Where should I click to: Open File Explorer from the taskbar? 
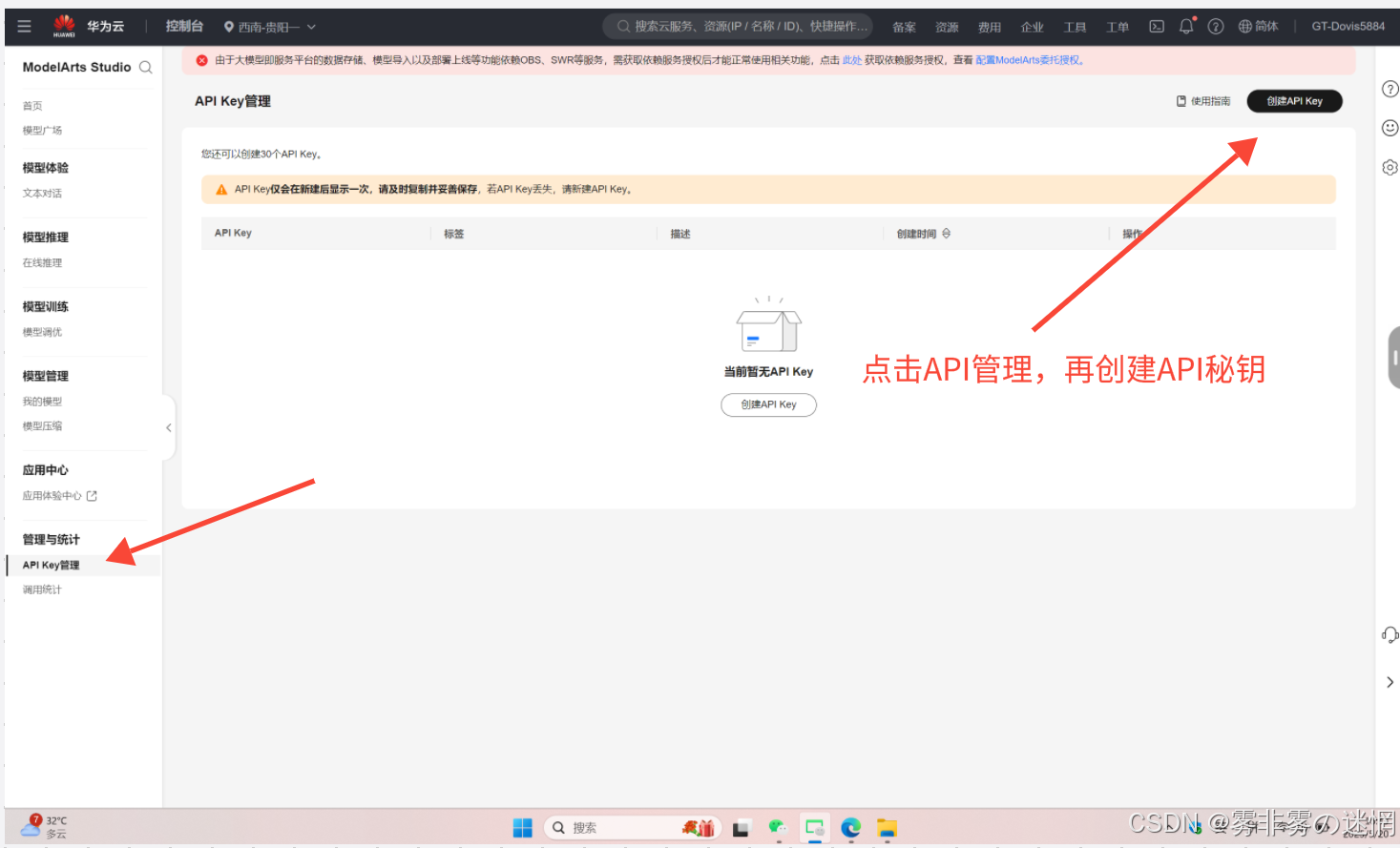point(888,828)
